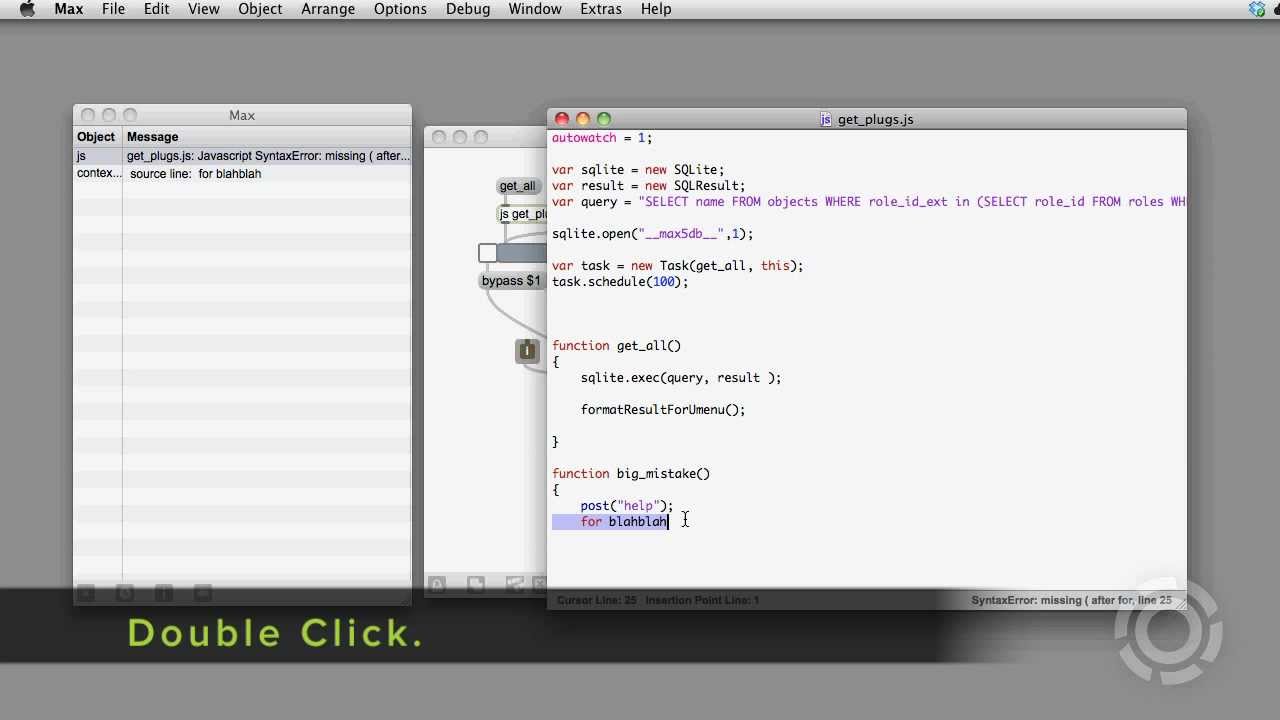Open the Extras menu
The width and height of the screenshot is (1280, 720).
pyautogui.click(x=601, y=9)
